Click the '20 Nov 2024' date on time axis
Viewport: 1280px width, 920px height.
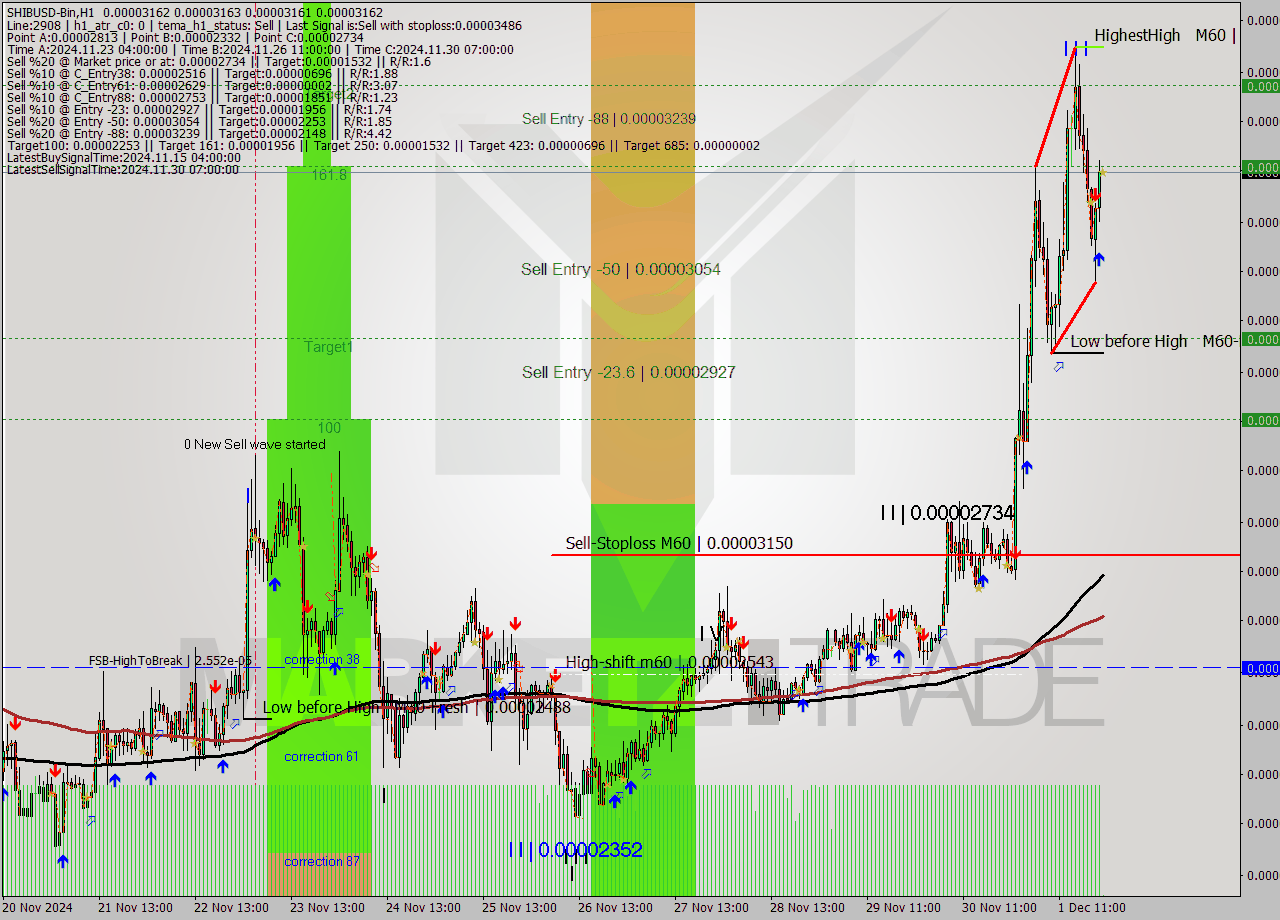coord(39,908)
